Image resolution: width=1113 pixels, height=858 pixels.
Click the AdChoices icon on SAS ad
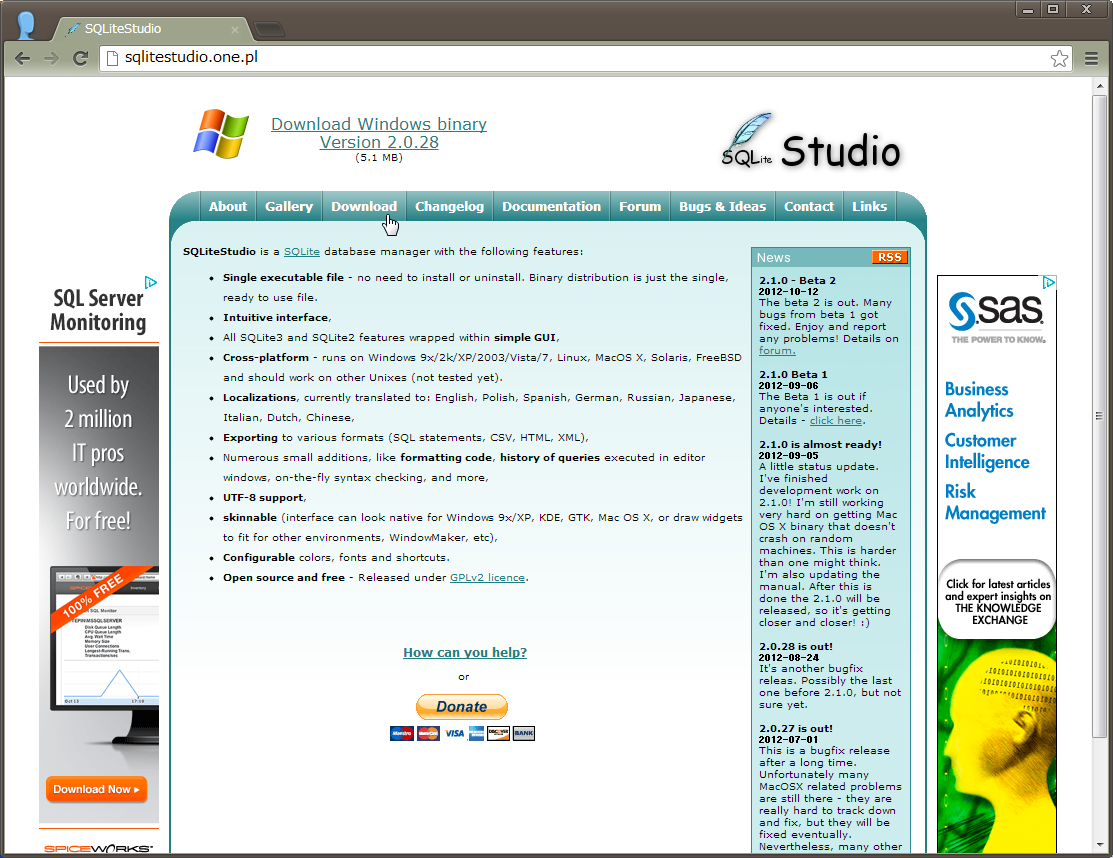pos(1048,282)
